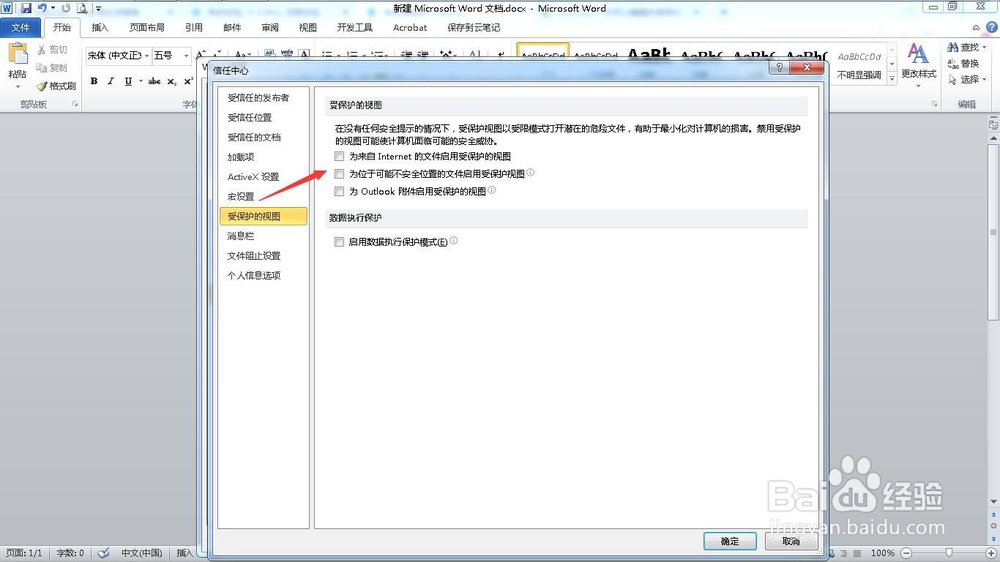Image resolution: width=1000 pixels, height=562 pixels.
Task: Click the Change Styles (更改样式) icon
Action: [918, 54]
